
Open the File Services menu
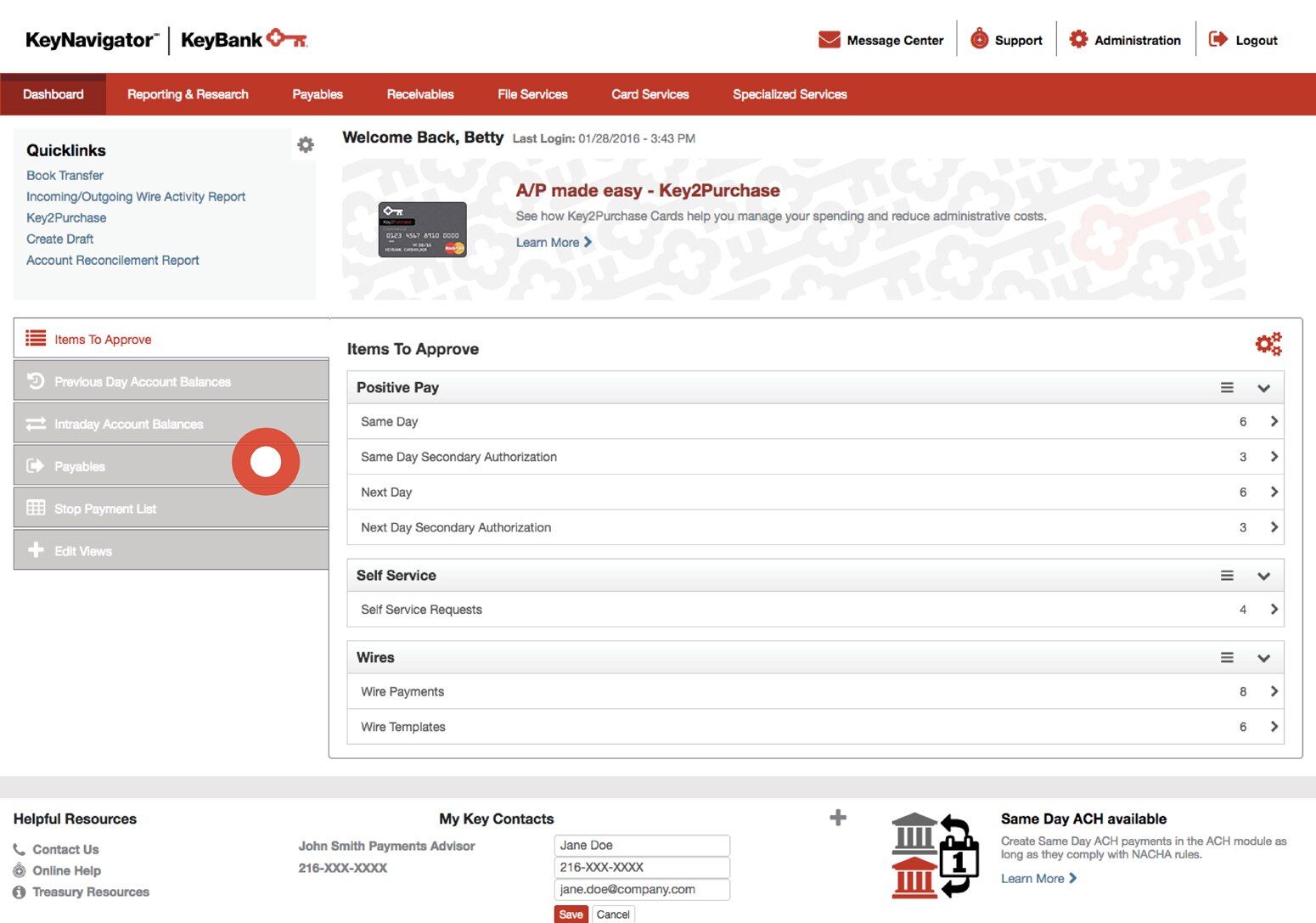[x=532, y=94]
